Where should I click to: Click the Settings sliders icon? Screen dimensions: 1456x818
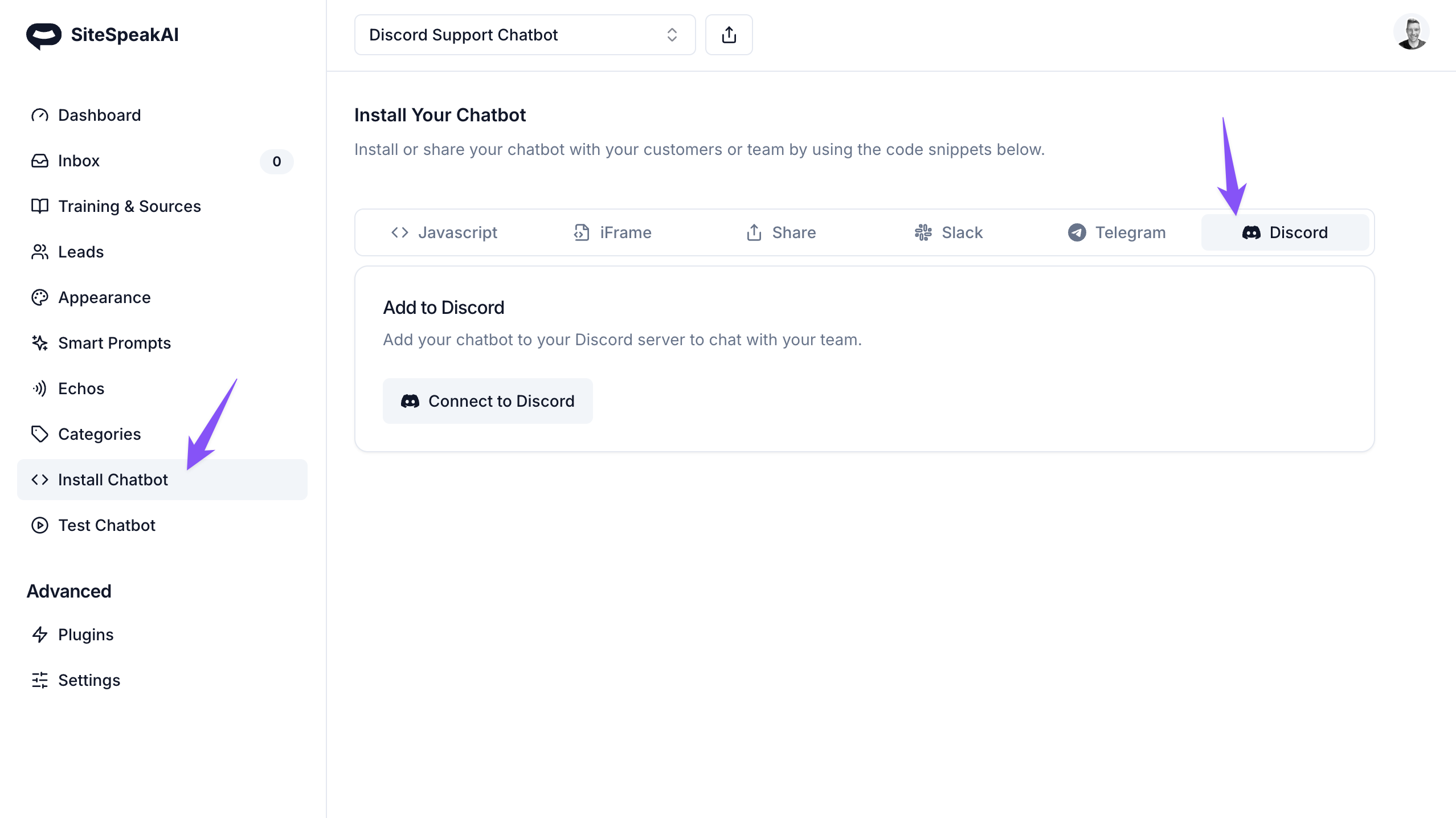pos(39,680)
